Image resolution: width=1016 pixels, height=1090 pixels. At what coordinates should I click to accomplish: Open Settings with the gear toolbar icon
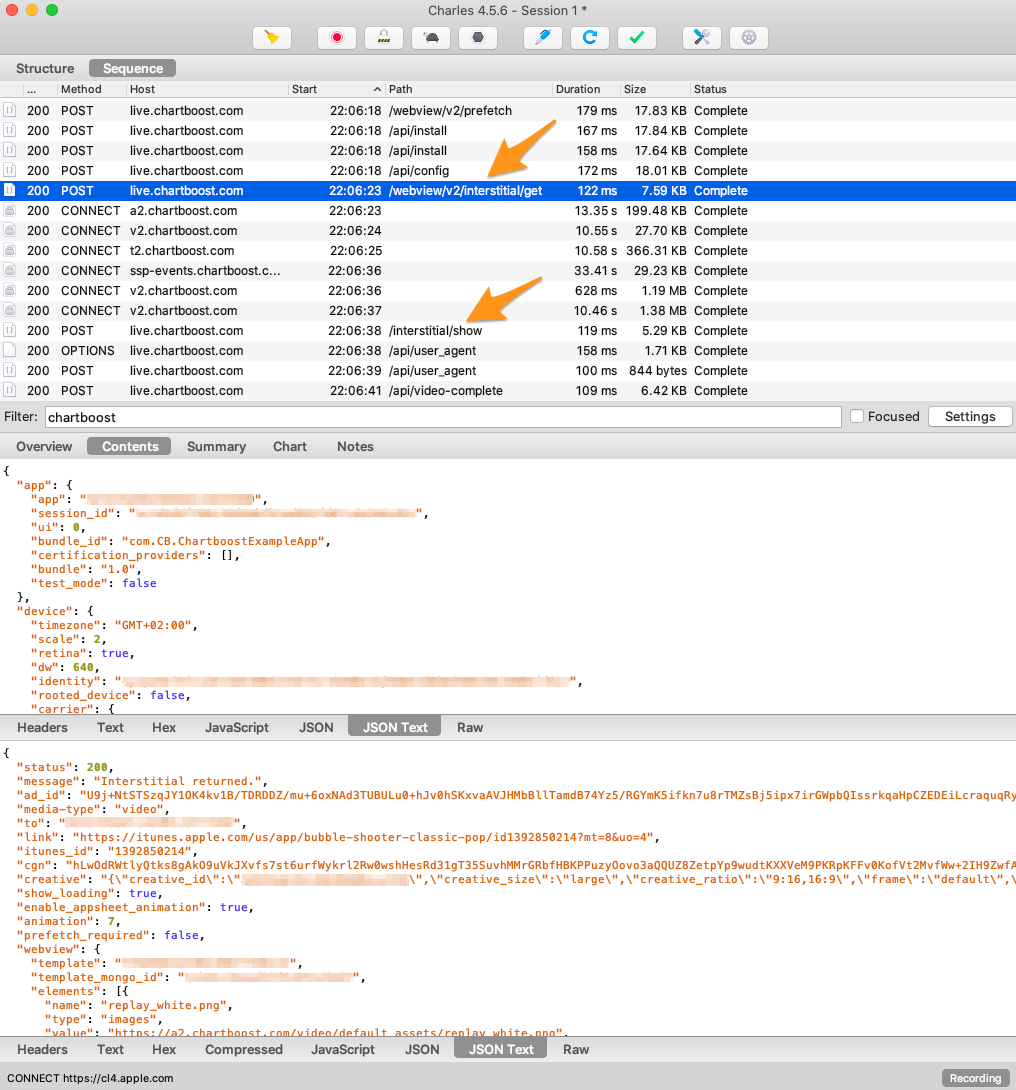coord(749,38)
